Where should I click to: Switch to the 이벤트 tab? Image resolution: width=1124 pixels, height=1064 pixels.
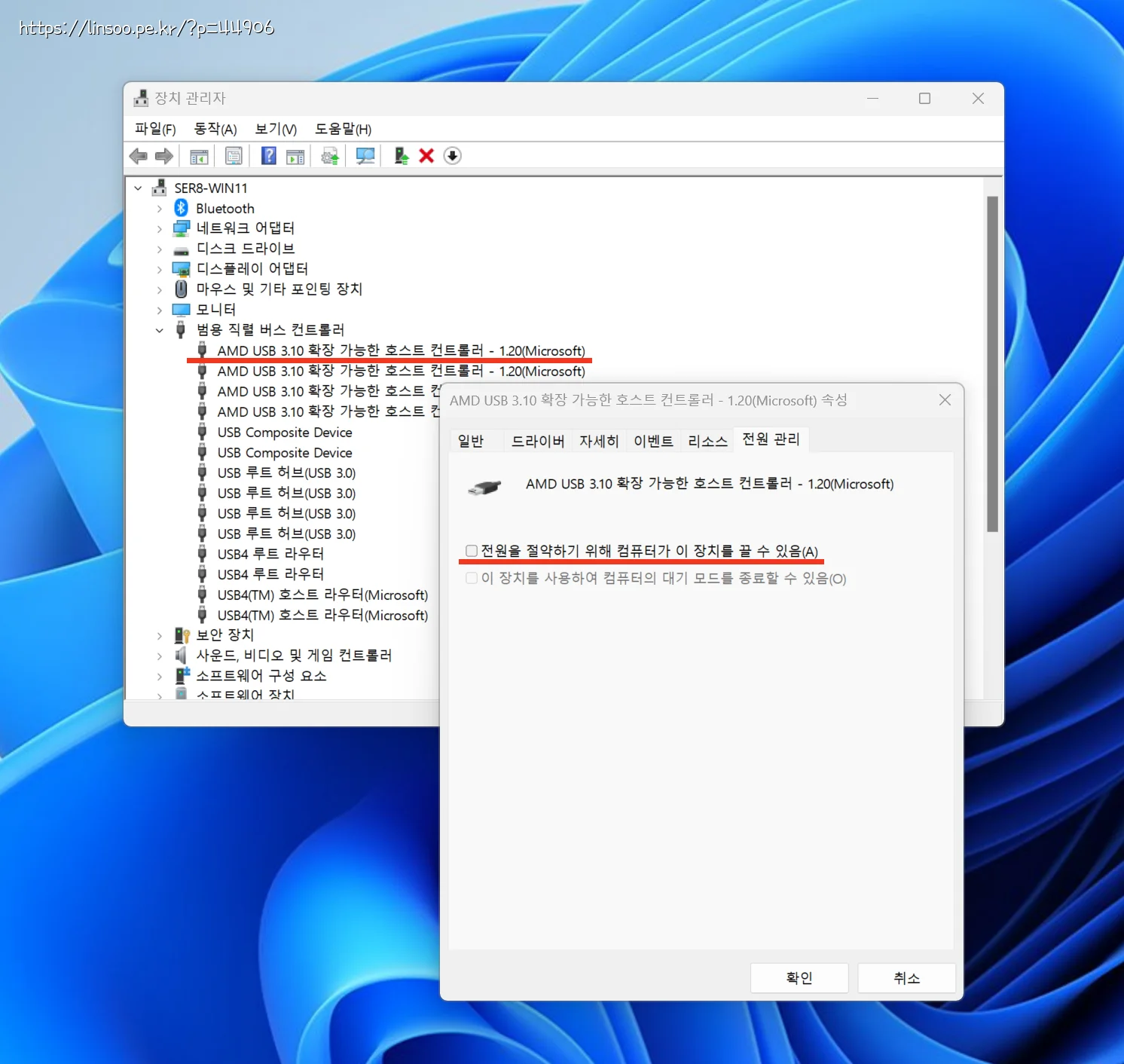coord(653,441)
